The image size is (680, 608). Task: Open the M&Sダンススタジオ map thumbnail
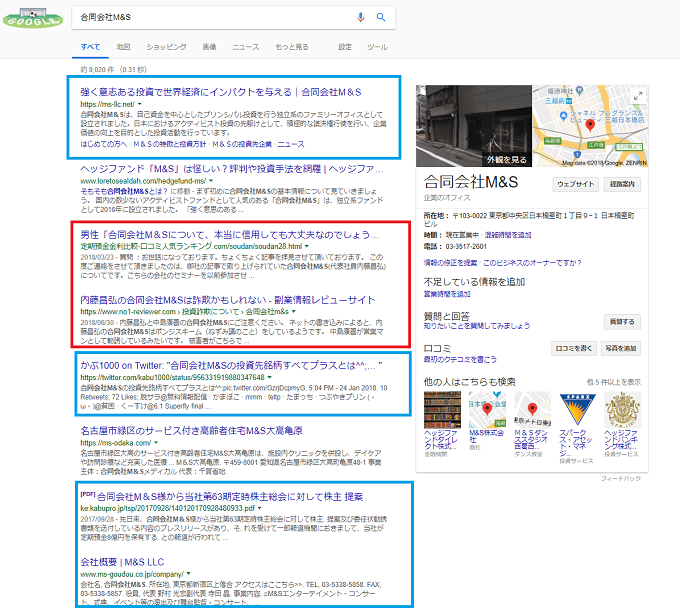(x=533, y=410)
